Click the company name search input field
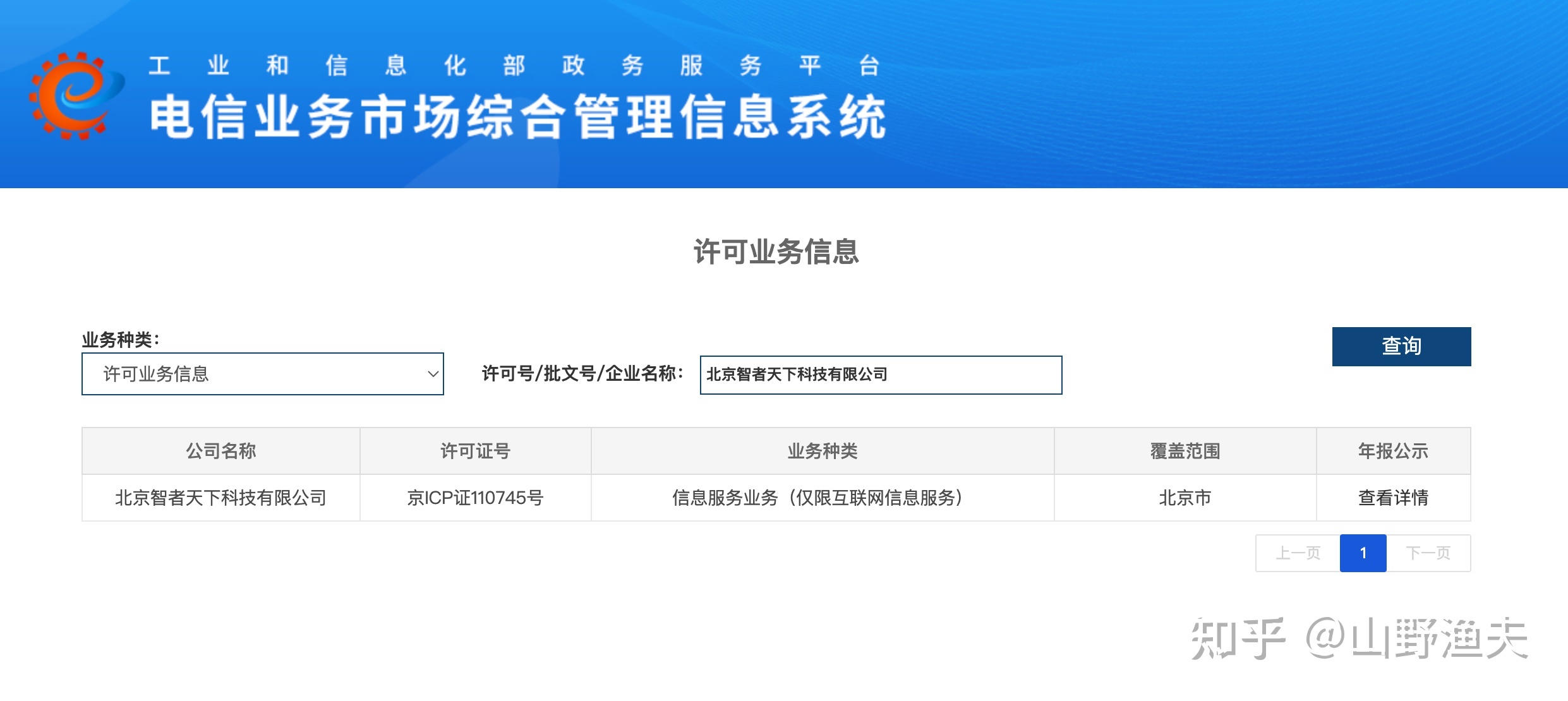 click(x=881, y=375)
